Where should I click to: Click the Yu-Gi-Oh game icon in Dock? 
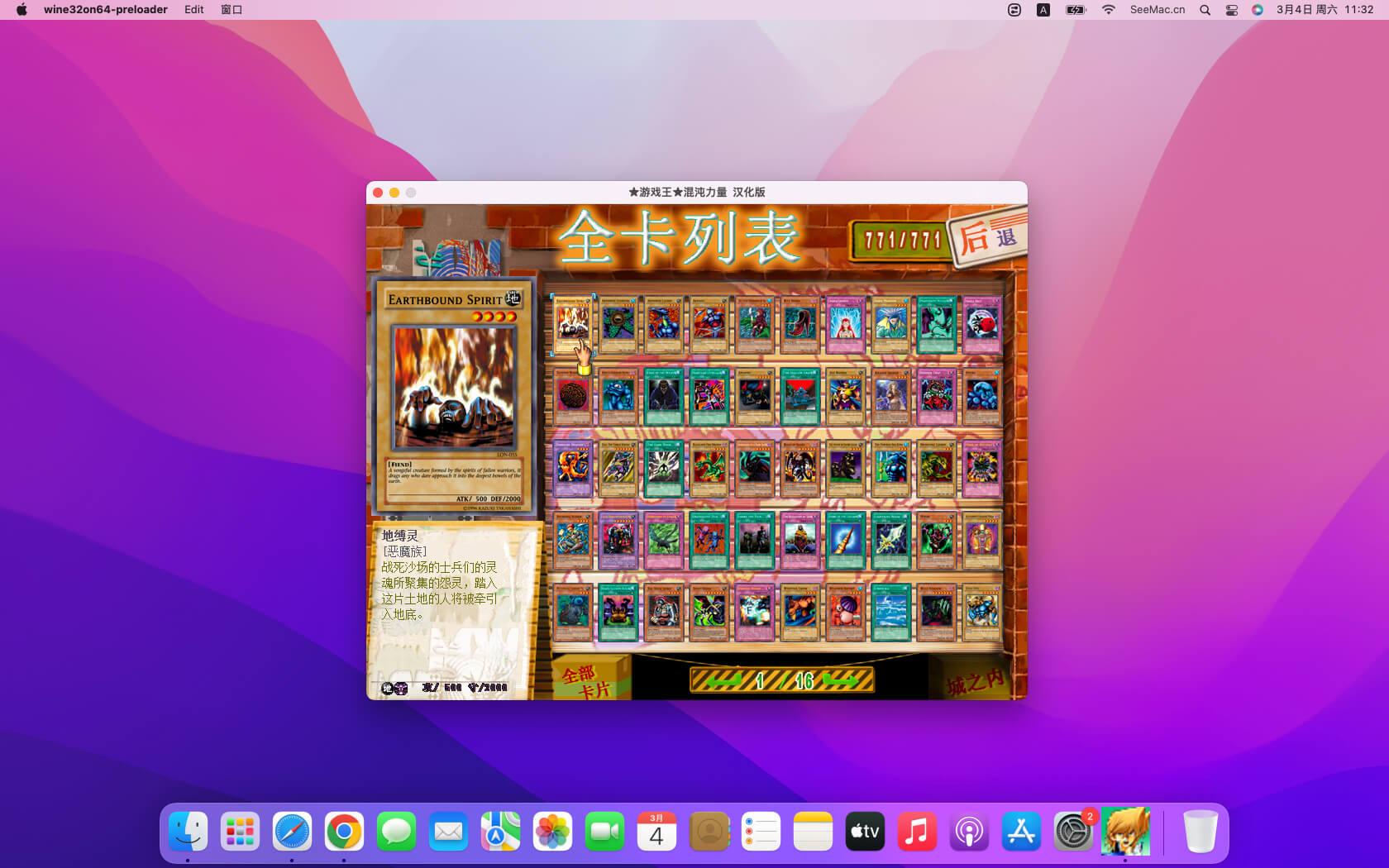pos(1125,831)
